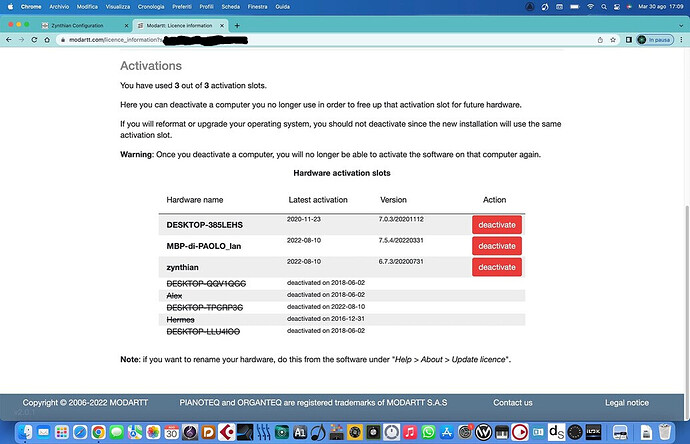690x444 pixels.
Task: Open Launchpad from the dock
Action: (x=62, y=433)
